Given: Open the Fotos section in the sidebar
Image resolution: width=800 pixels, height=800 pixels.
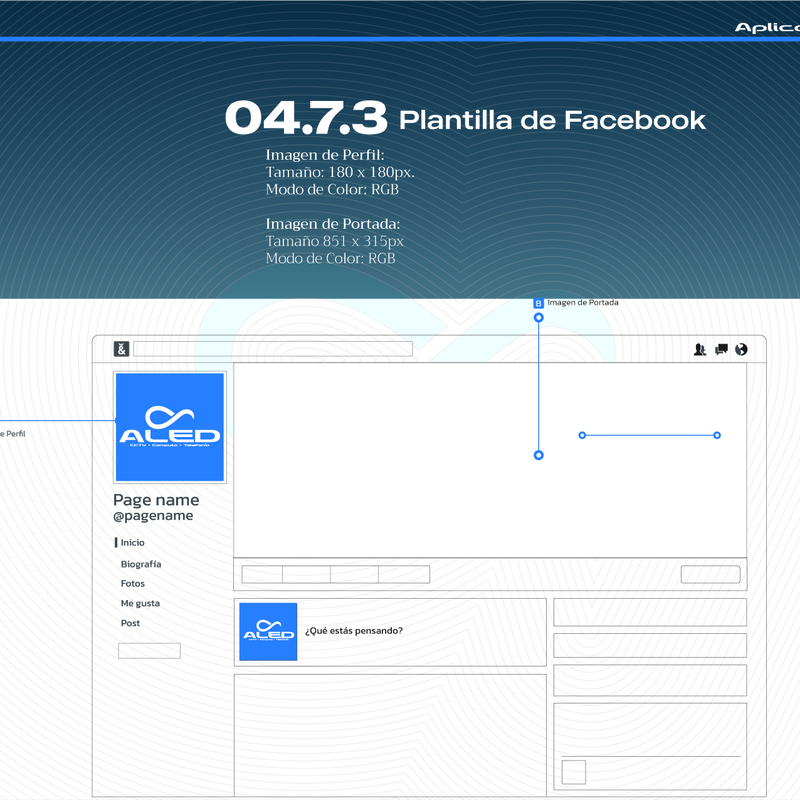Looking at the screenshot, I should tap(133, 584).
